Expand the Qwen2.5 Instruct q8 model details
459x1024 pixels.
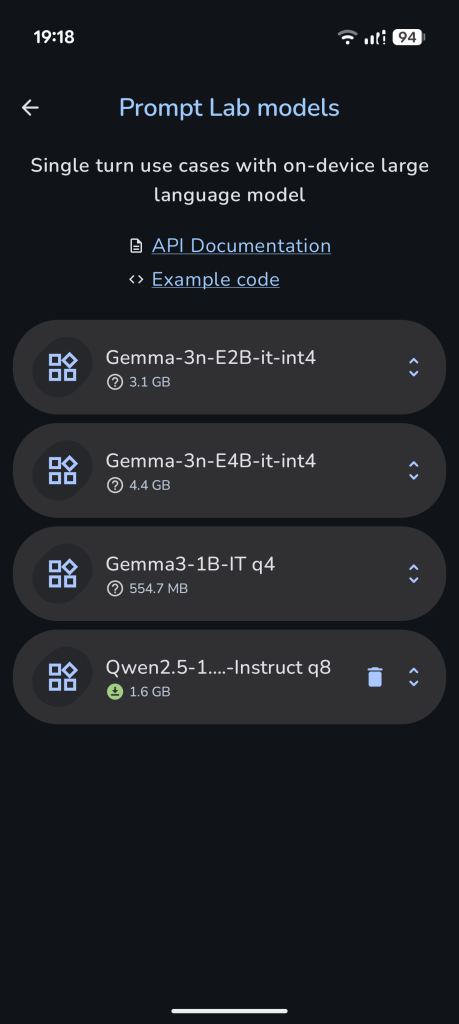pyautogui.click(x=413, y=677)
